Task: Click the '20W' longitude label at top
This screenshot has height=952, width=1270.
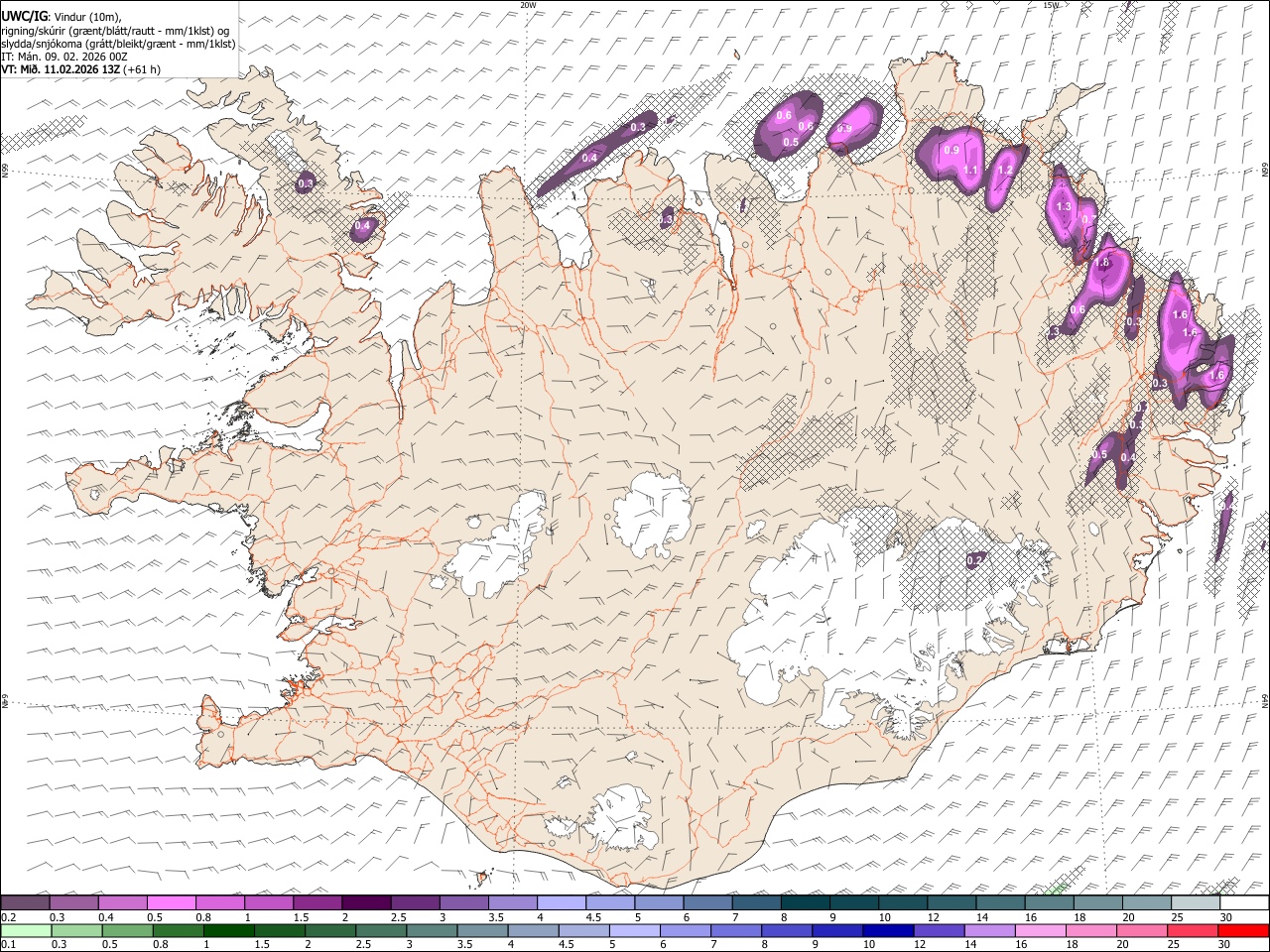Action: pos(528,5)
